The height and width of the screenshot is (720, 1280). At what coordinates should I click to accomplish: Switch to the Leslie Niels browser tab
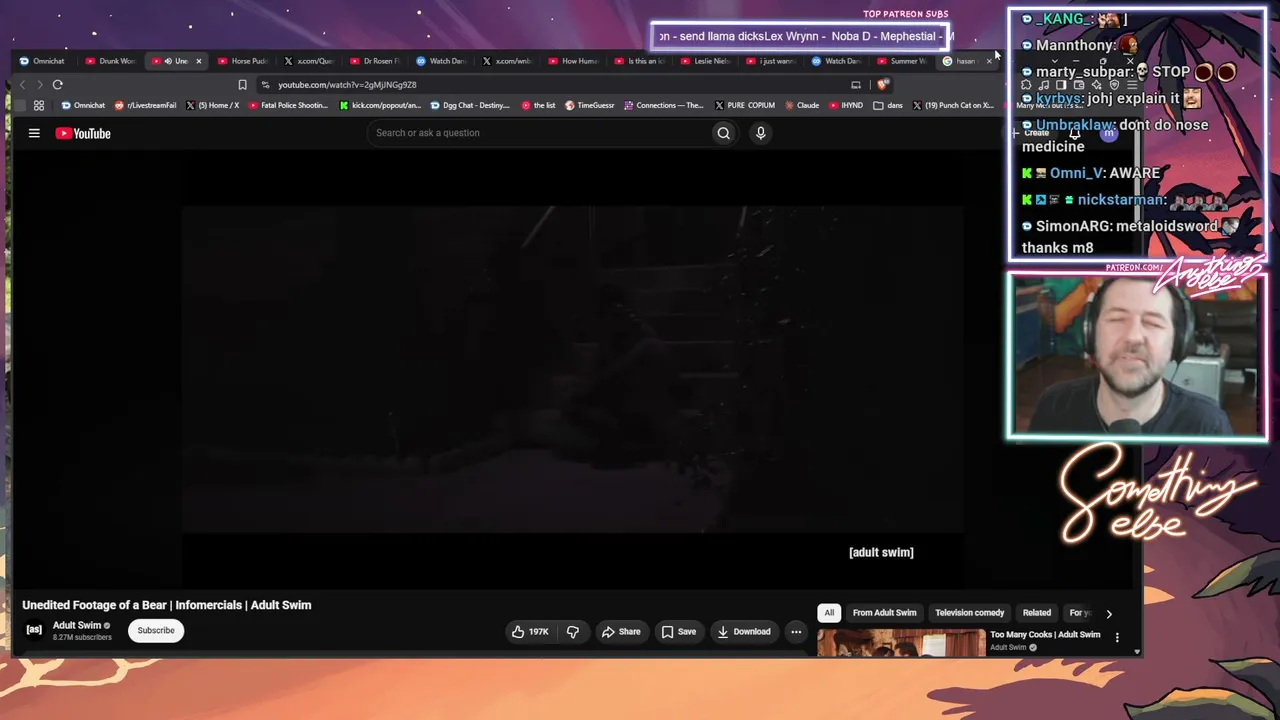[705, 61]
